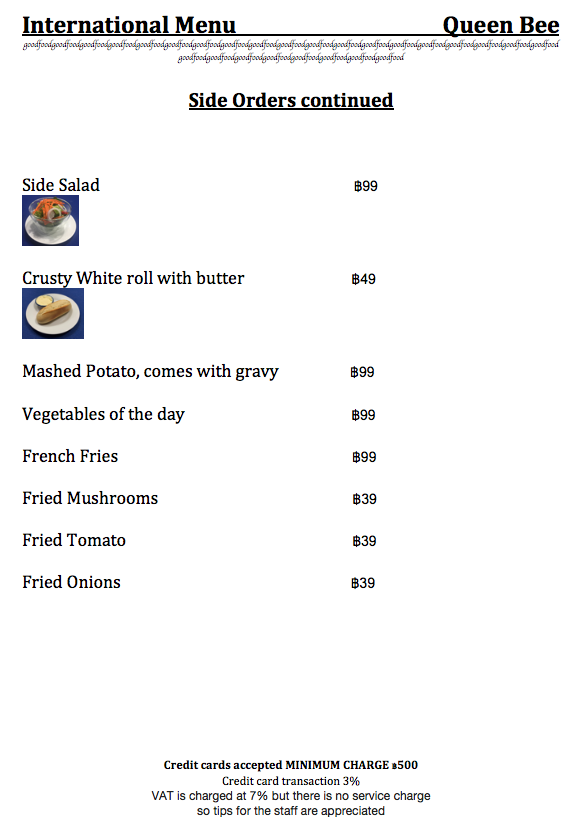Click the International Menu heading
The height and width of the screenshot is (829, 581).
(129, 25)
